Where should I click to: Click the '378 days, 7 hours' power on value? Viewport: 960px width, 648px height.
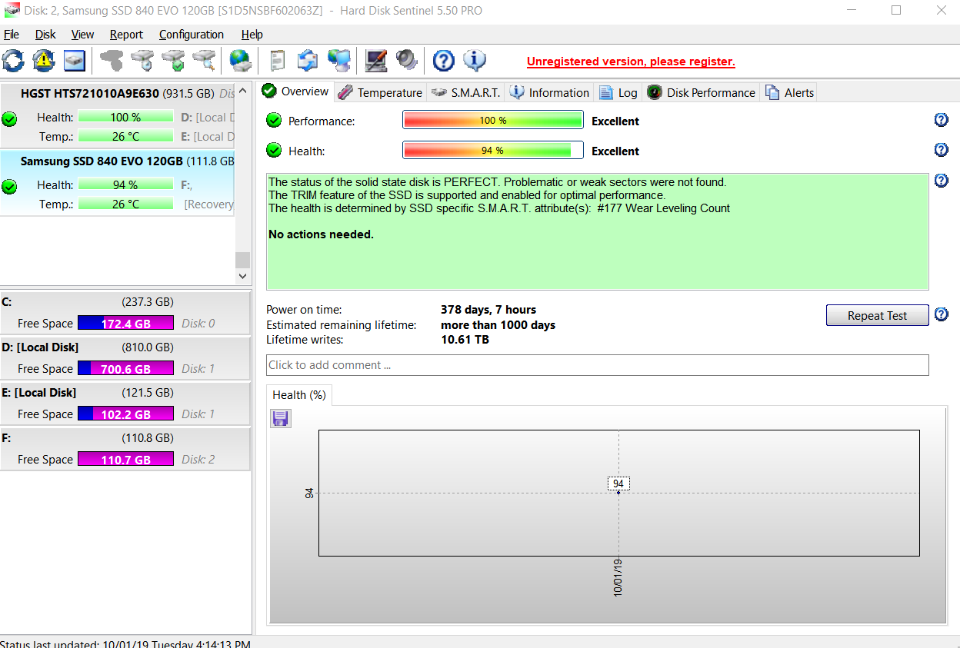tap(488, 309)
